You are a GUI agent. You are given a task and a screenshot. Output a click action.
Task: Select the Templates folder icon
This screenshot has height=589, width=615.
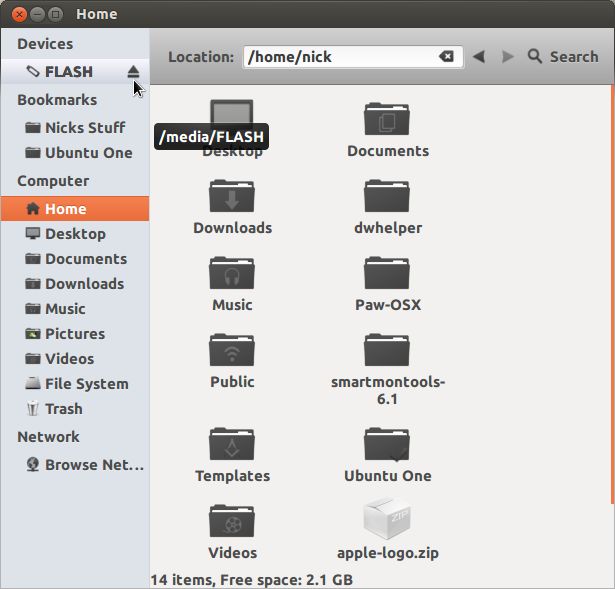(x=232, y=444)
